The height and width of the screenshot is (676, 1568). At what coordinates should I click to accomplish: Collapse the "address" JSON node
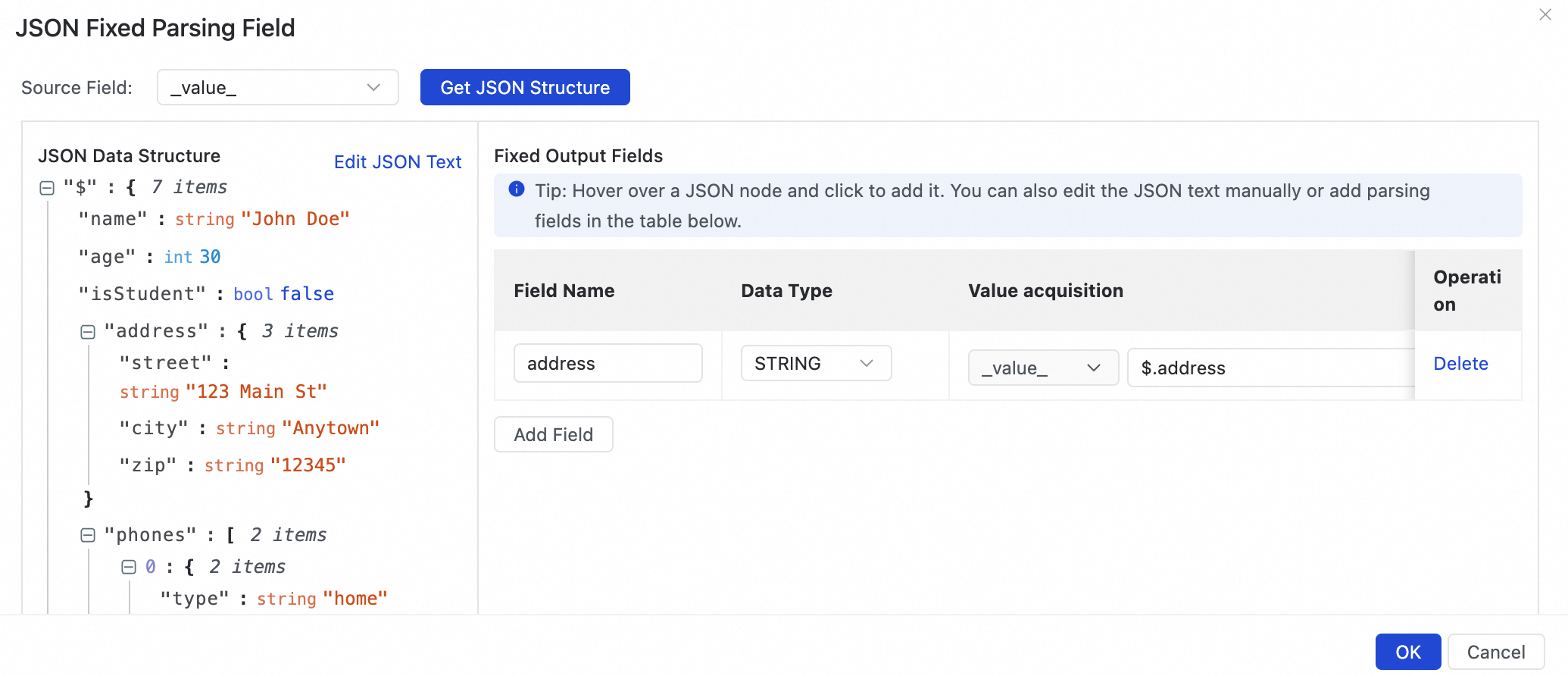coord(88,332)
